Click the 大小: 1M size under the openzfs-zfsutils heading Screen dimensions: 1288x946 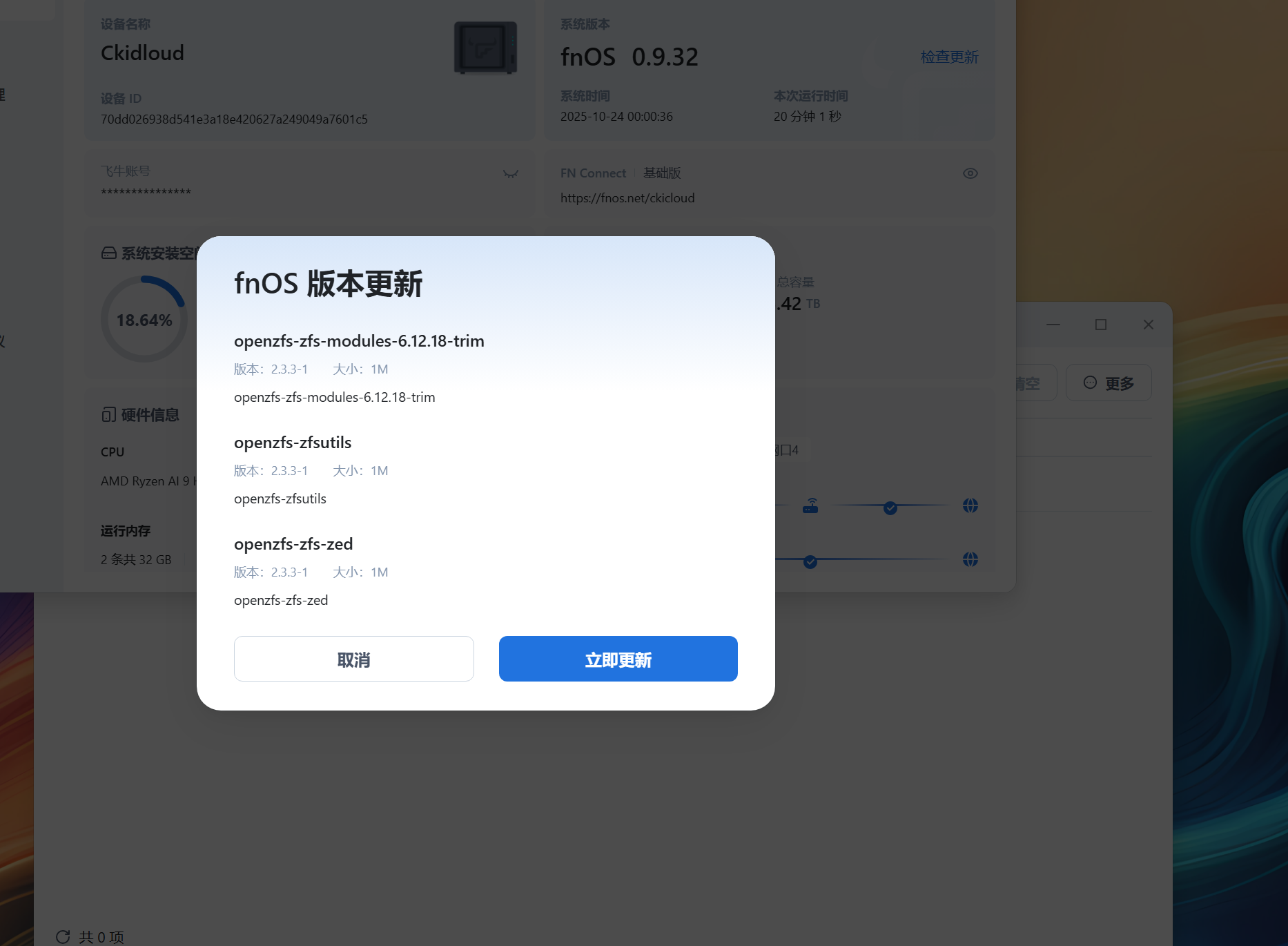tap(360, 471)
